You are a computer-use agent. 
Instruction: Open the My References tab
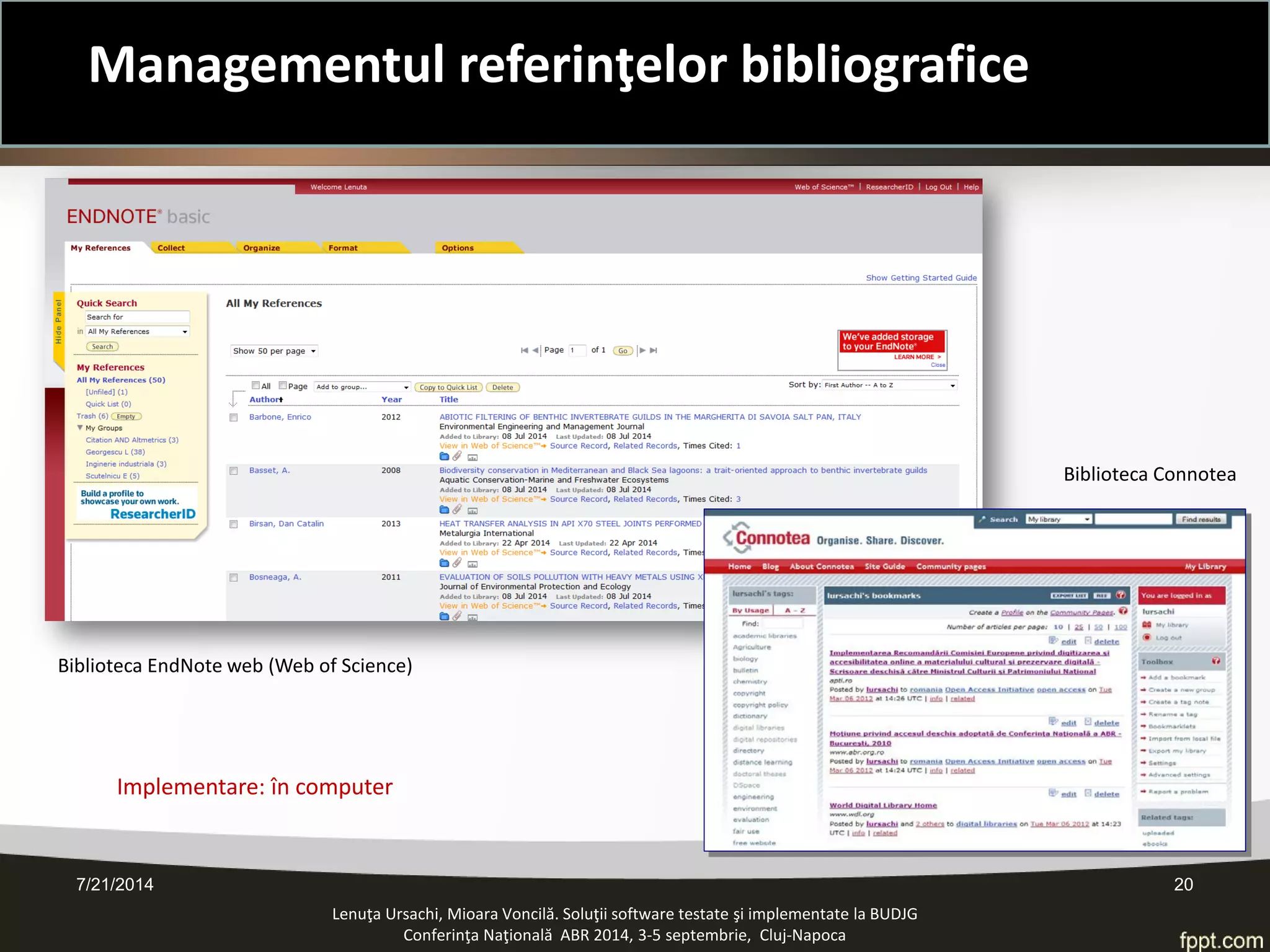click(100, 248)
